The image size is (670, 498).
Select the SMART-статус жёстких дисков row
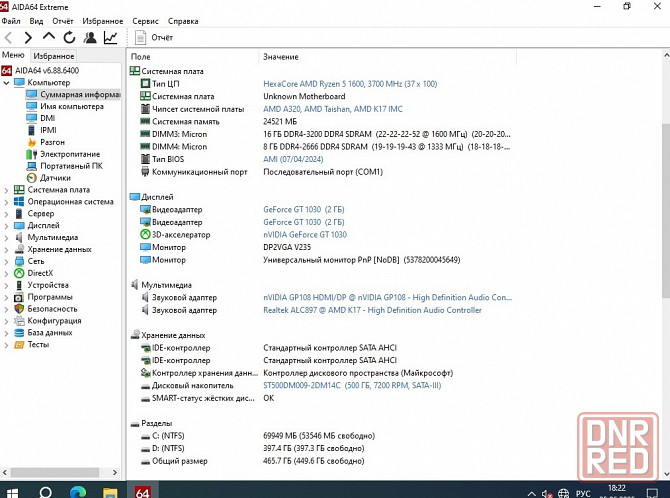320,398
